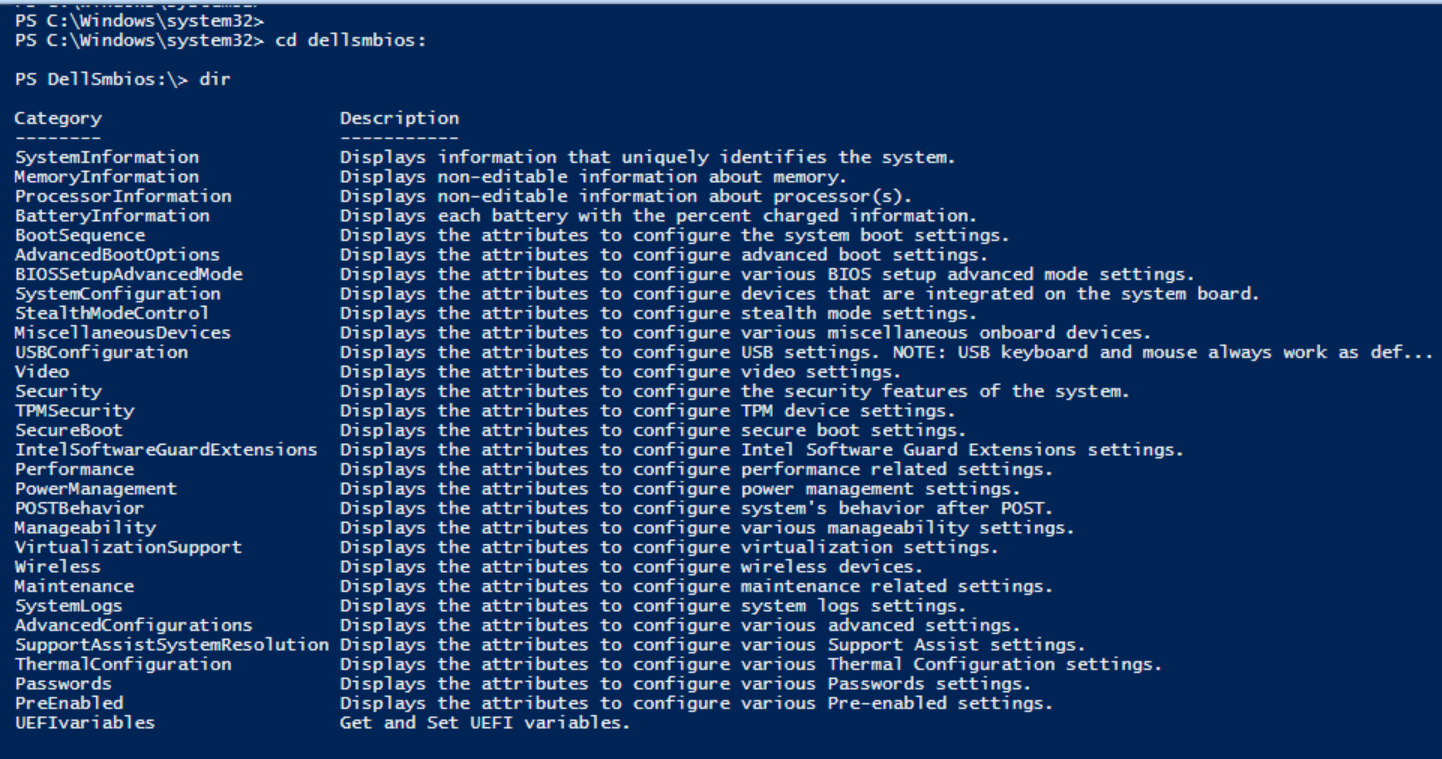
Task: Select the BootSequence category entry
Action: [x=80, y=235]
